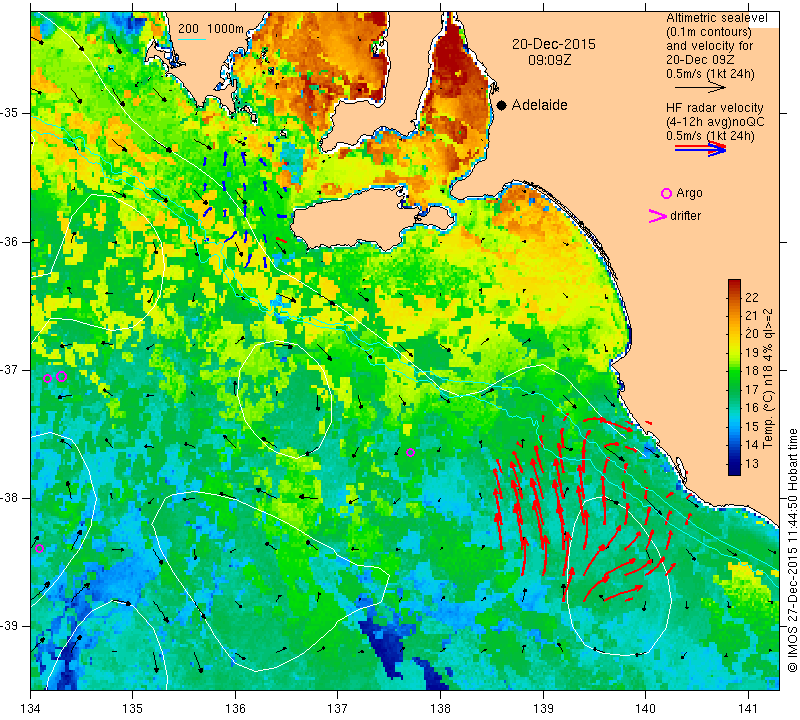Click the magenta Argo circle in the legend
The height and width of the screenshot is (720, 800).
coord(666,193)
